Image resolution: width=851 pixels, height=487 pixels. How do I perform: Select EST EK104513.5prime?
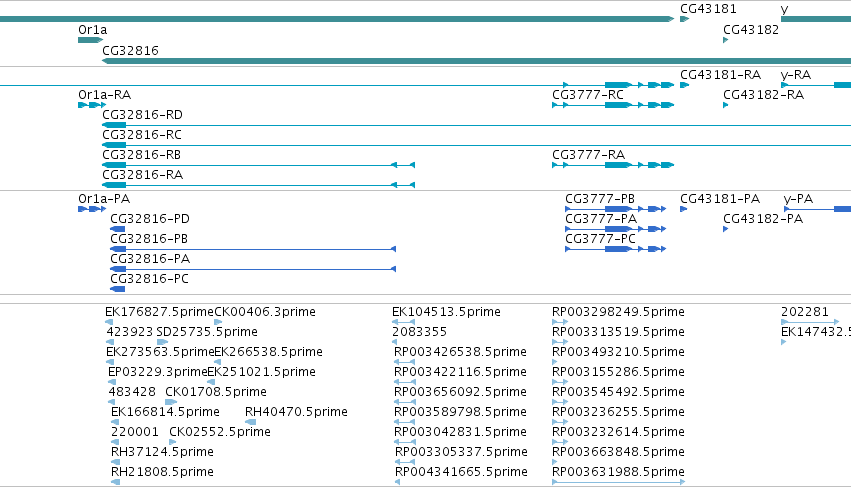tap(446, 312)
